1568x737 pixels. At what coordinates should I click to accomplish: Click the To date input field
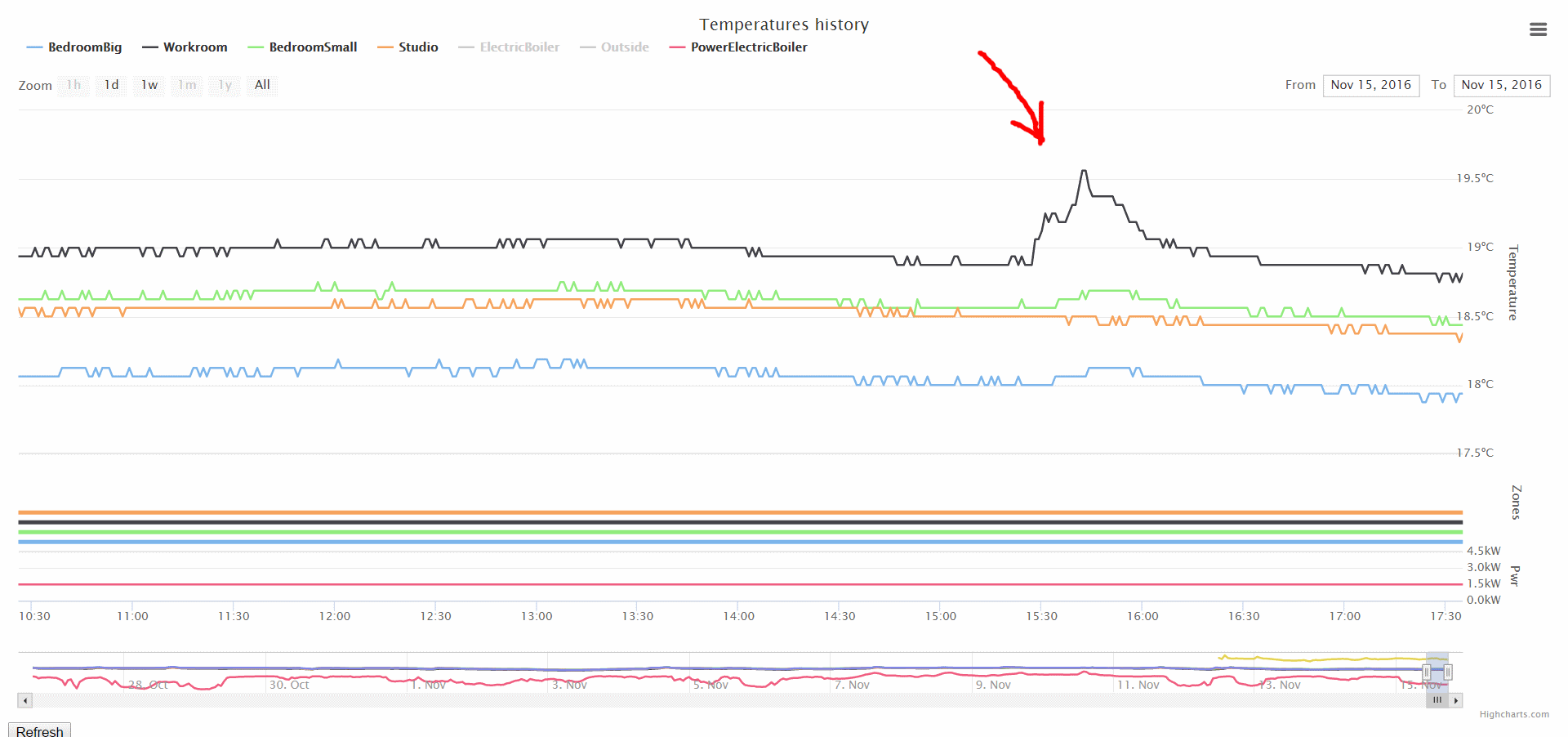pos(1502,85)
